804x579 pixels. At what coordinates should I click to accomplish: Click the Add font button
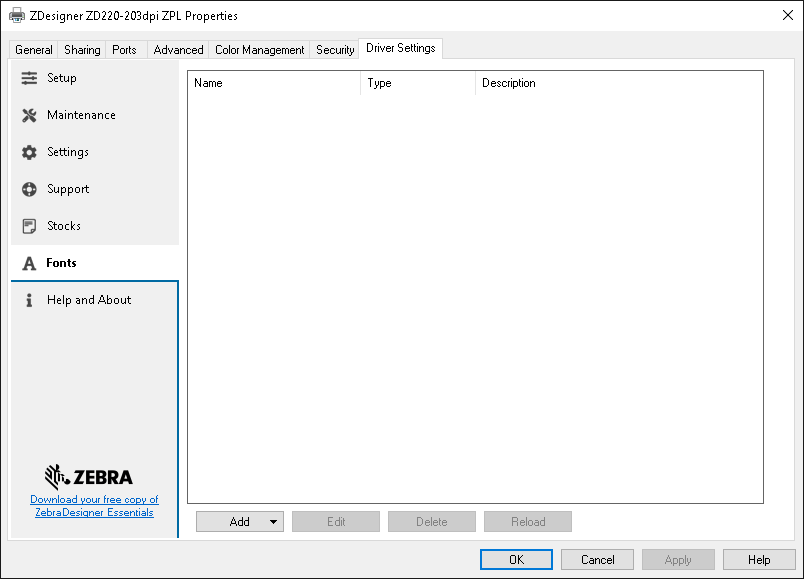click(235, 521)
